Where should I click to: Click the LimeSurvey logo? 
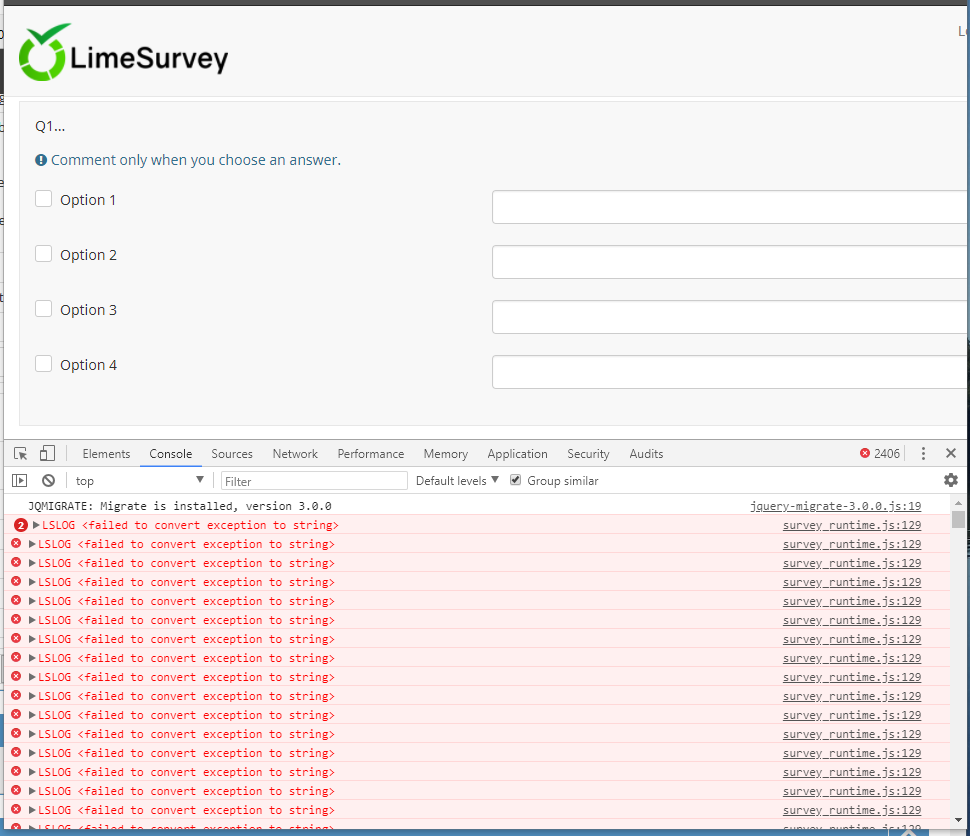coord(124,54)
